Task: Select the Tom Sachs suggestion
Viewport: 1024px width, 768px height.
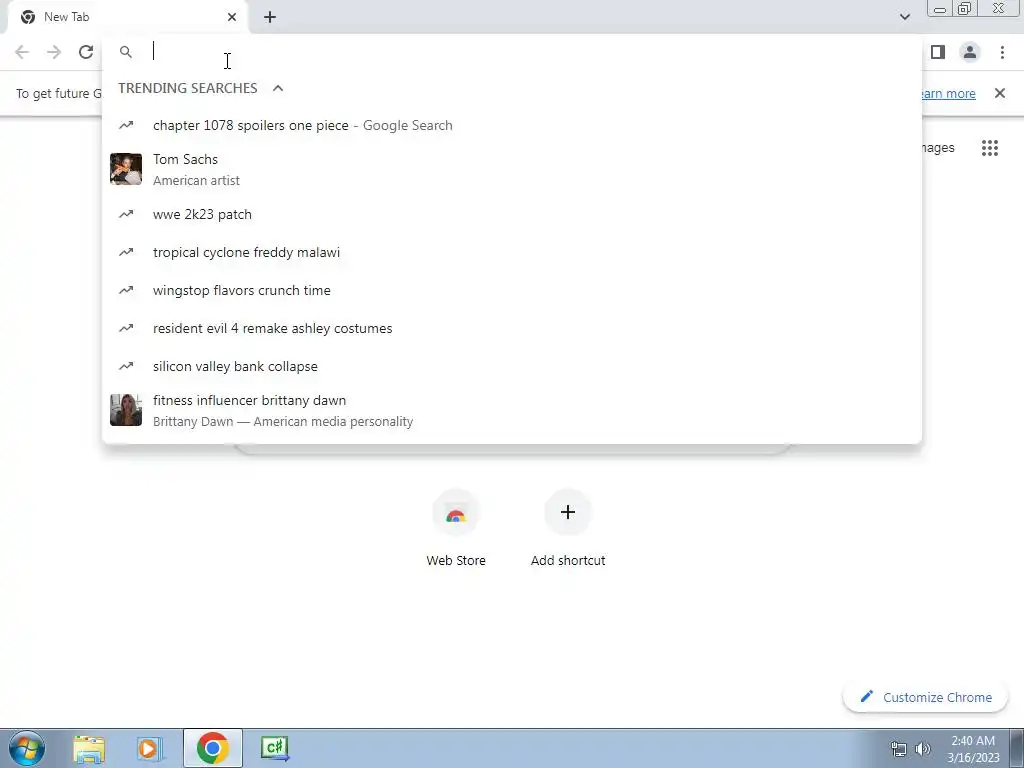Action: coord(512,170)
